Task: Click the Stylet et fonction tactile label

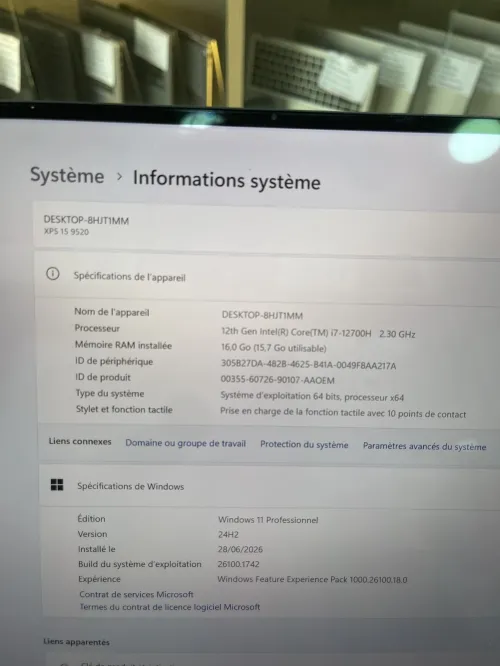Action: coord(124,409)
